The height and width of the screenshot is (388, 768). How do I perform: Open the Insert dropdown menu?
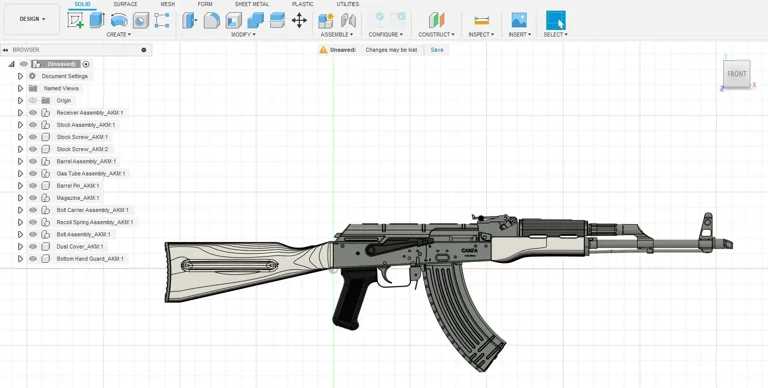[520, 35]
